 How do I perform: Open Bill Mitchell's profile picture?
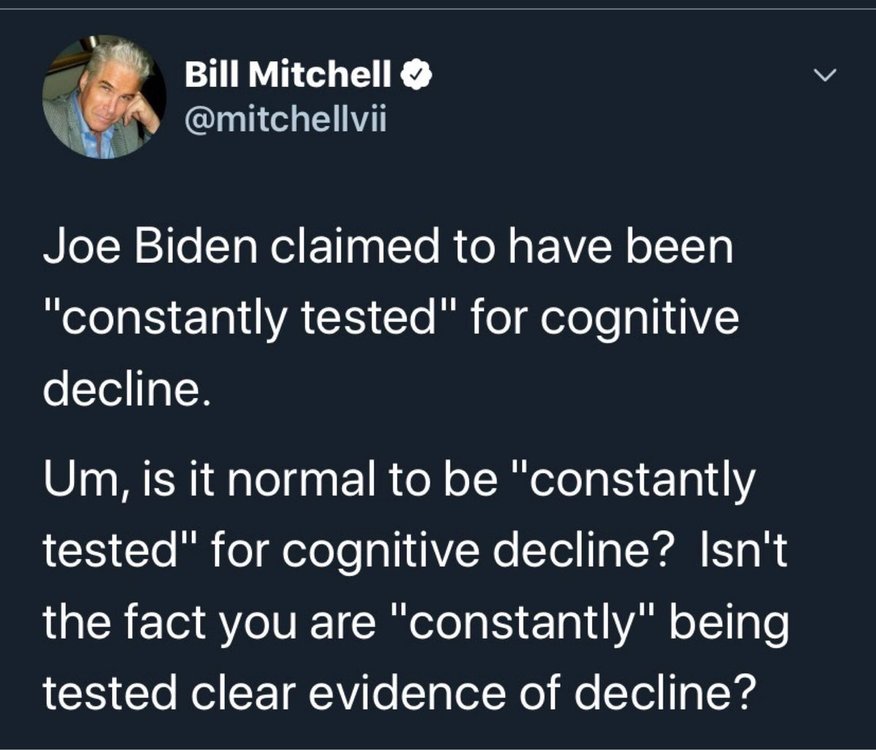point(102,98)
